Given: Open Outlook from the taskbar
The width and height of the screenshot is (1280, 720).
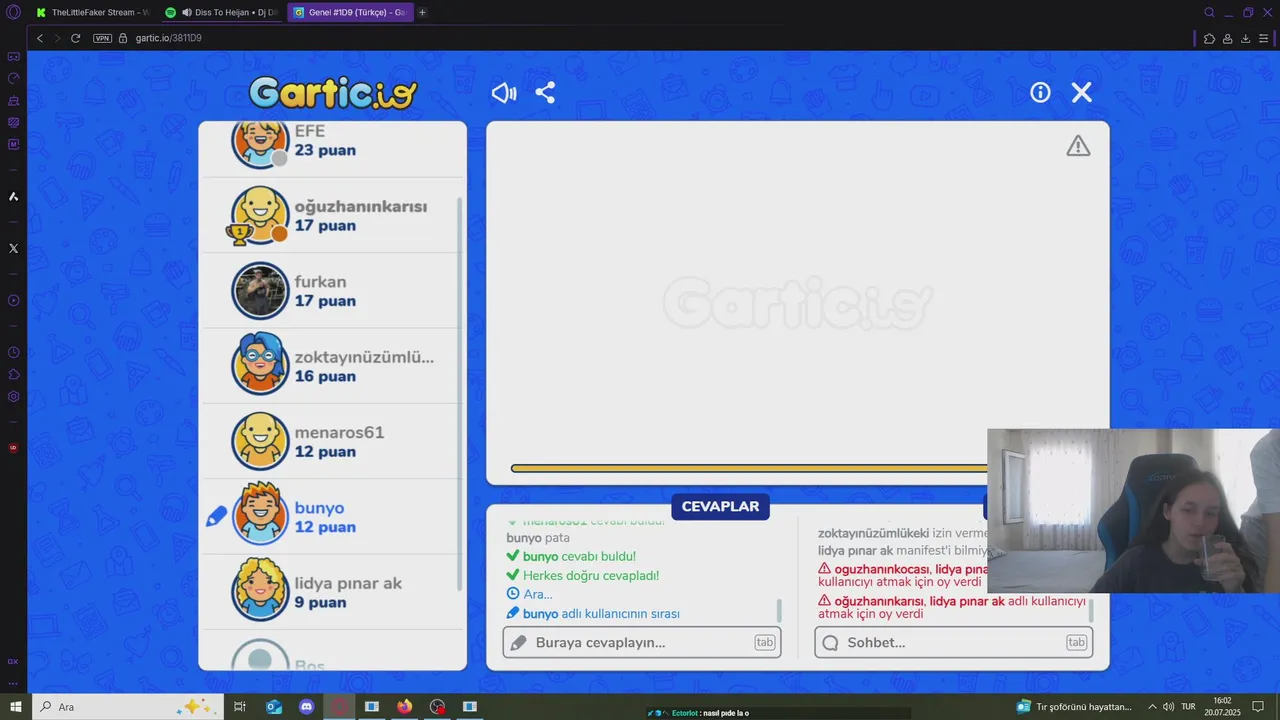Looking at the screenshot, I should pyautogui.click(x=274, y=707).
